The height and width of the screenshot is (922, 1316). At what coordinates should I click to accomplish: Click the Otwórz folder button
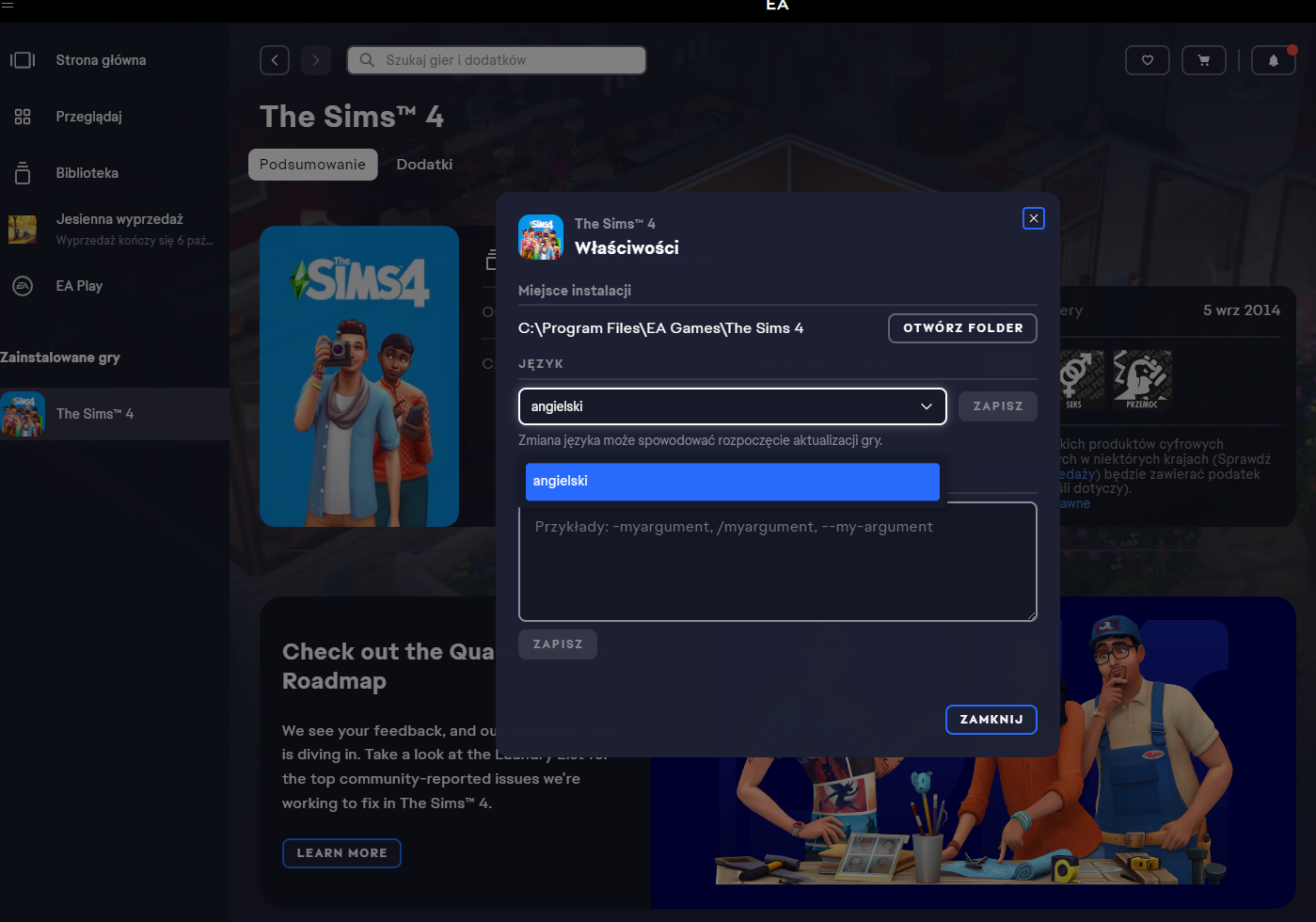coord(962,328)
